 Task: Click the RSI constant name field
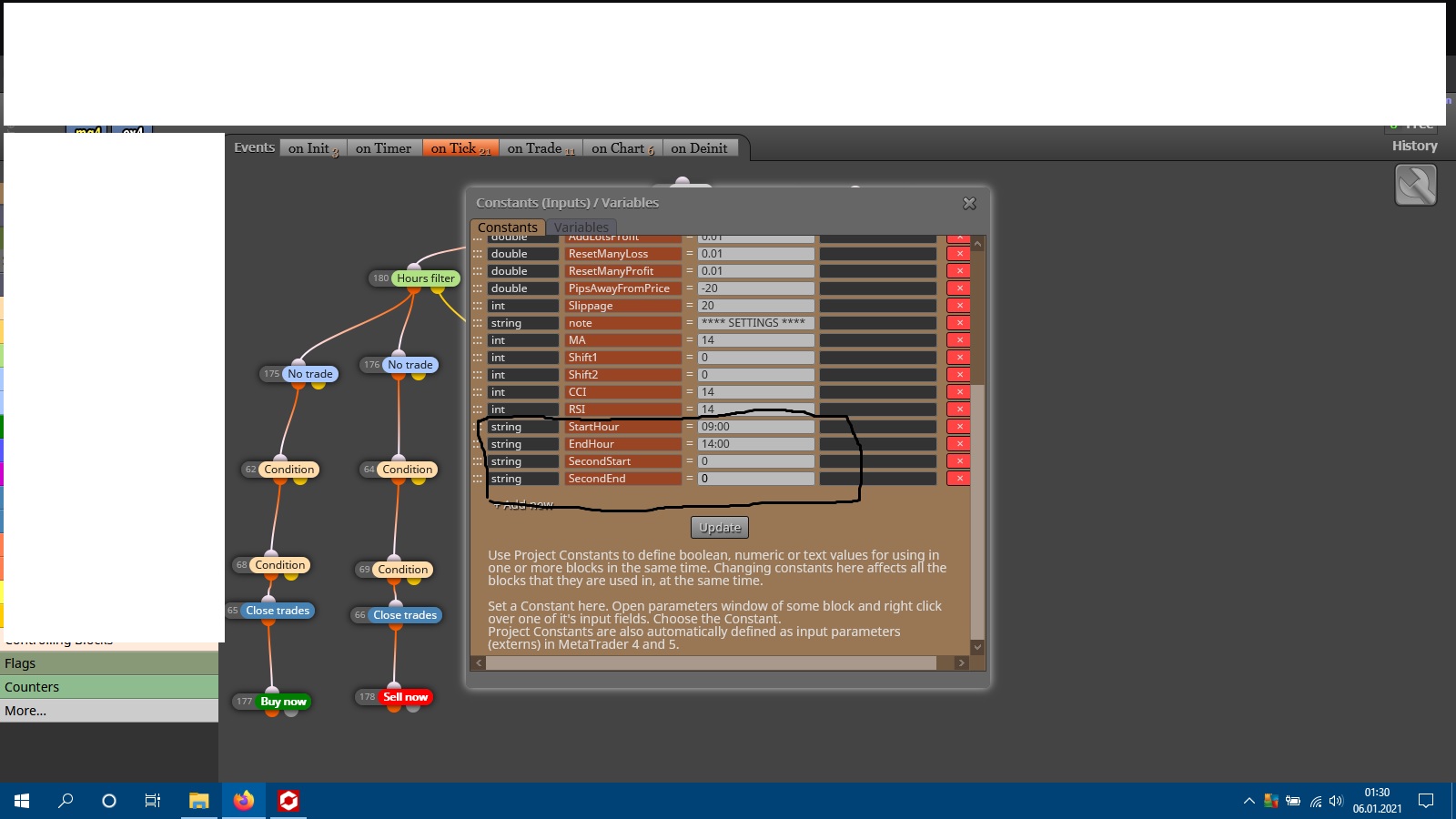coord(623,409)
